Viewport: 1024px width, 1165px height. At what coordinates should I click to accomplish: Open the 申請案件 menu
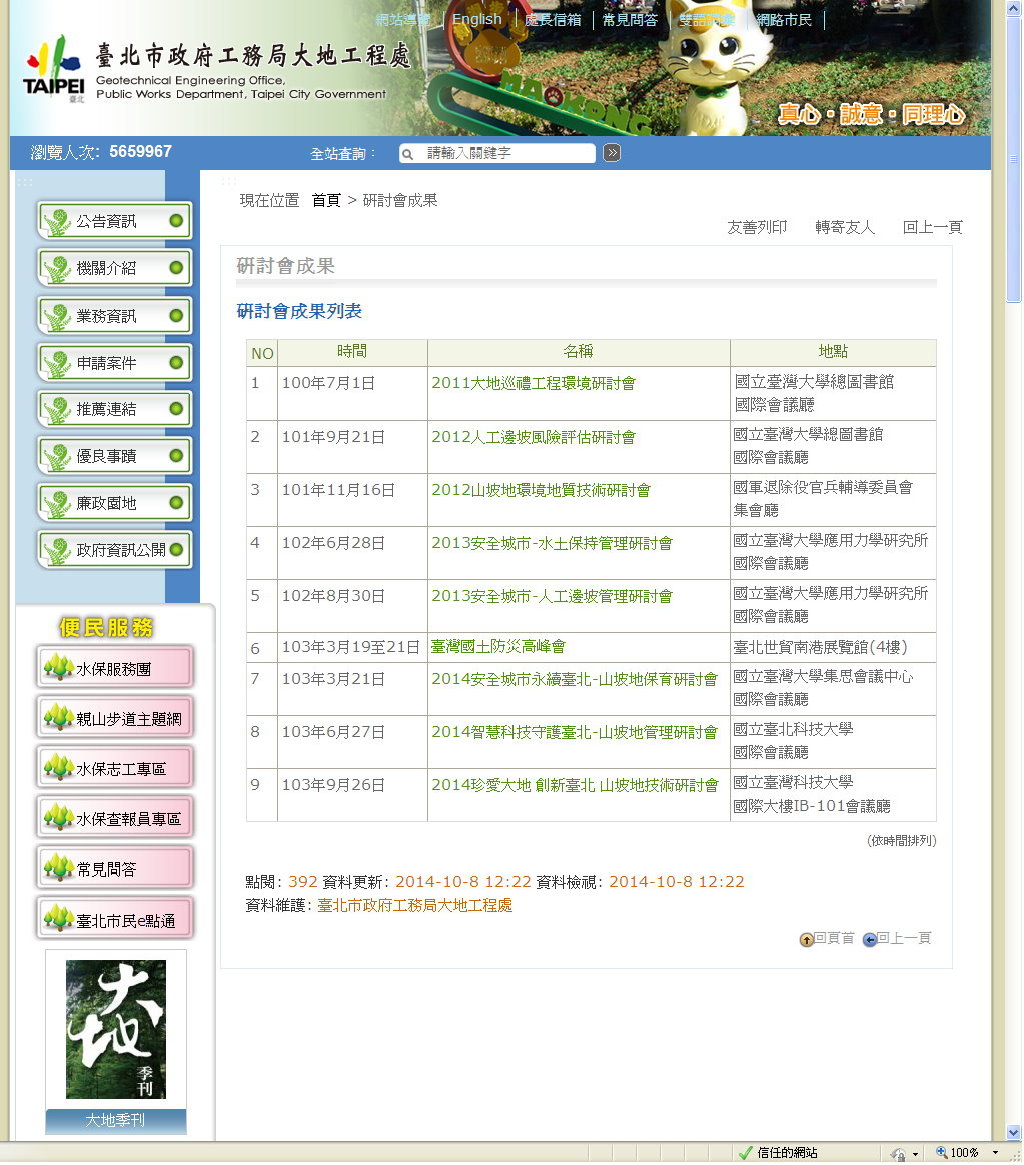click(114, 363)
